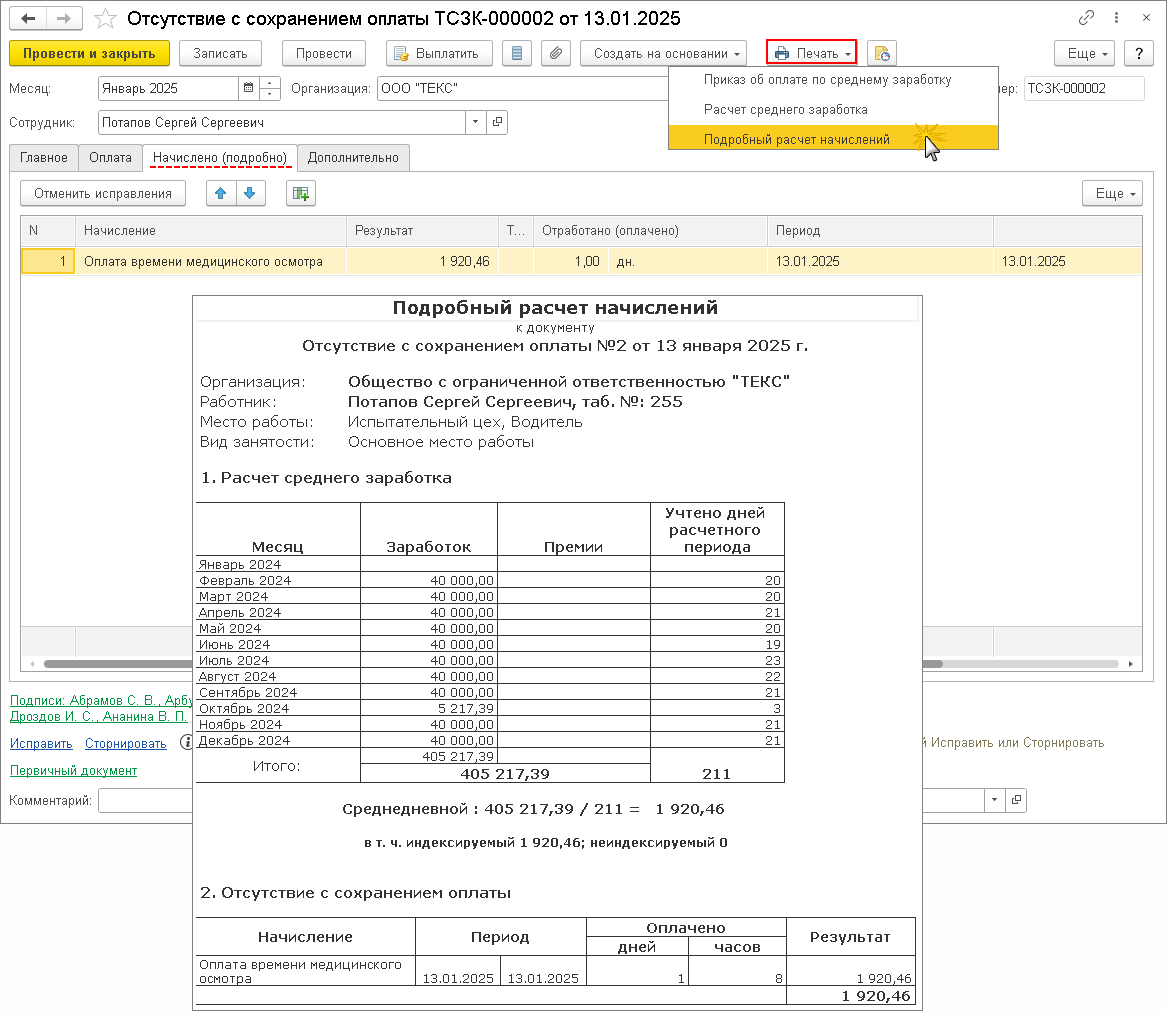Switch to the Дополнительно tab
The image size is (1167, 1013).
tap(353, 158)
